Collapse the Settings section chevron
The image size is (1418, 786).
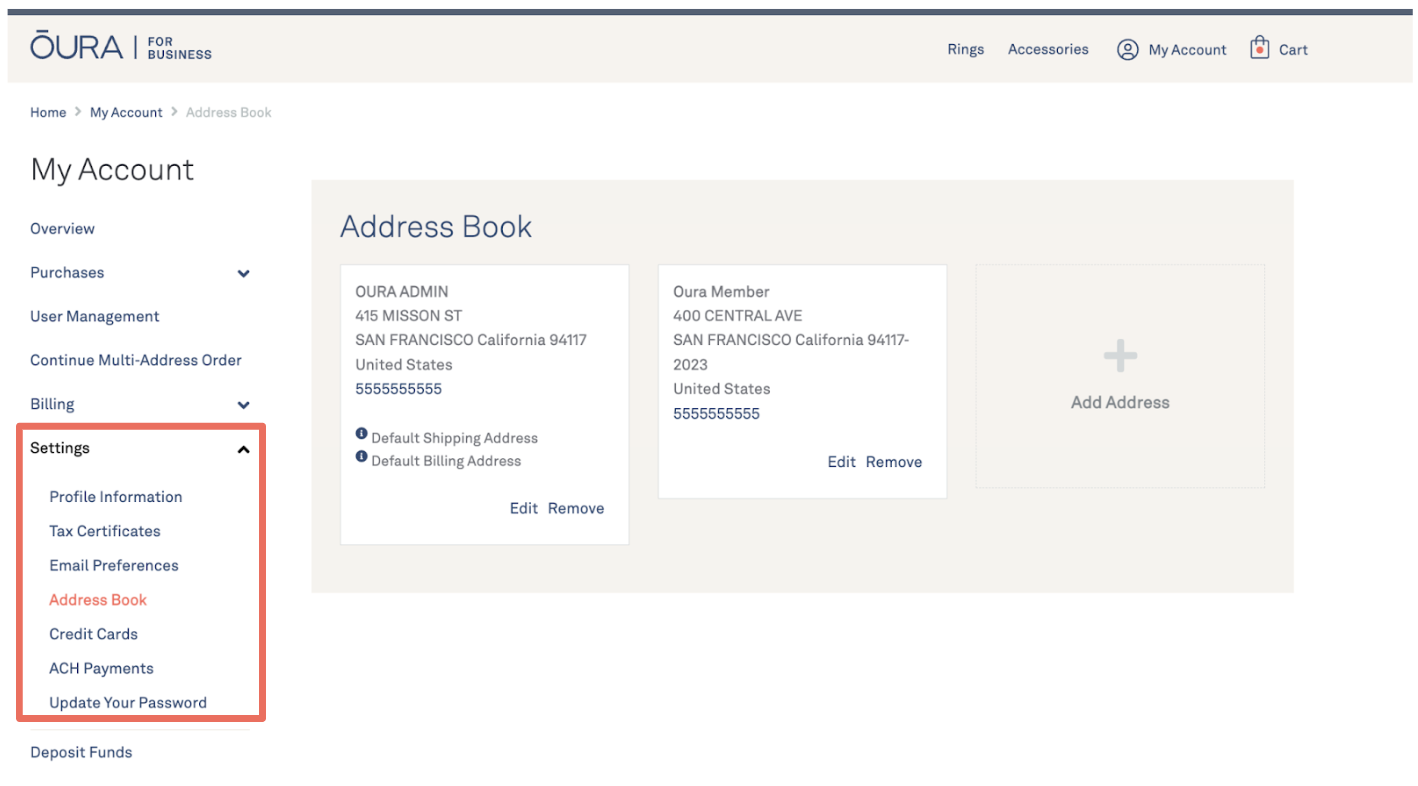tap(243, 450)
